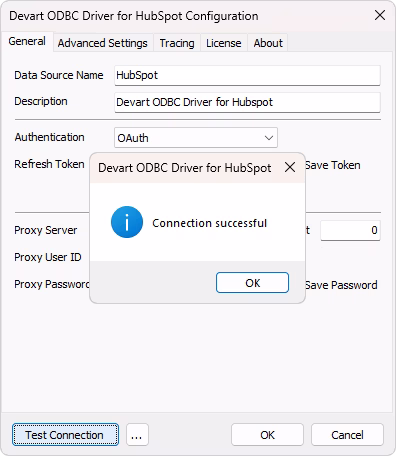The height and width of the screenshot is (456, 396).
Task: Cancel the driver configuration
Action: point(347,435)
